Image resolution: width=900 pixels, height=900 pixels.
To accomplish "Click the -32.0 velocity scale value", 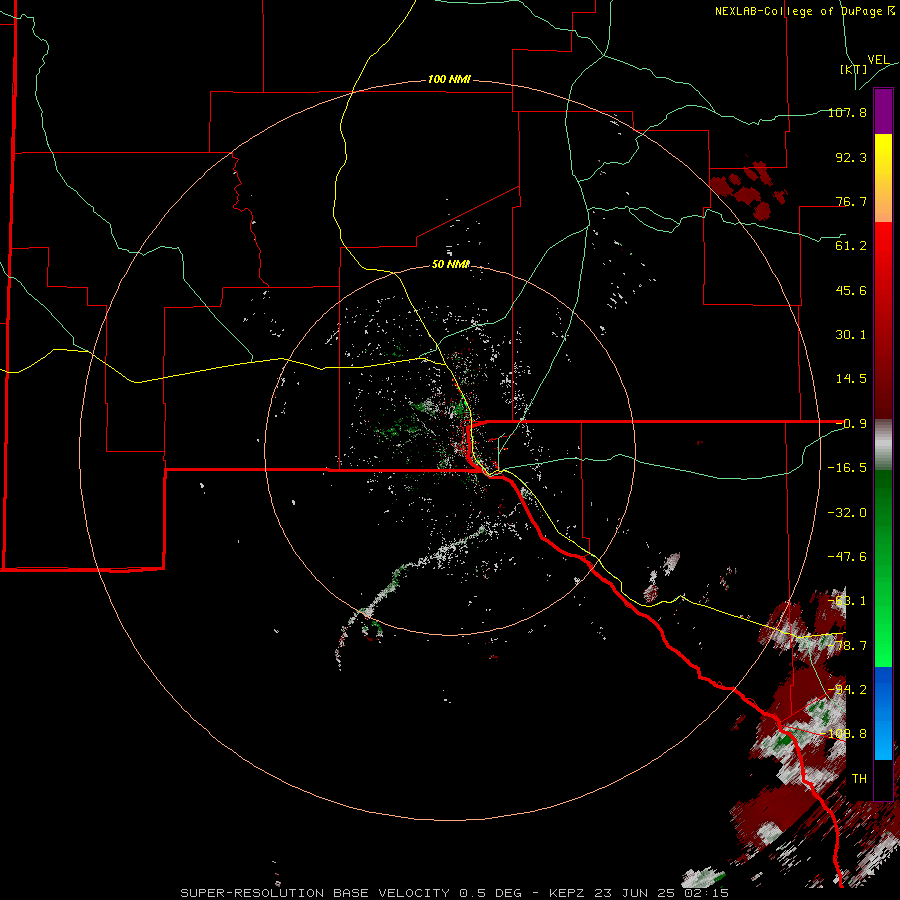I will click(x=847, y=513).
